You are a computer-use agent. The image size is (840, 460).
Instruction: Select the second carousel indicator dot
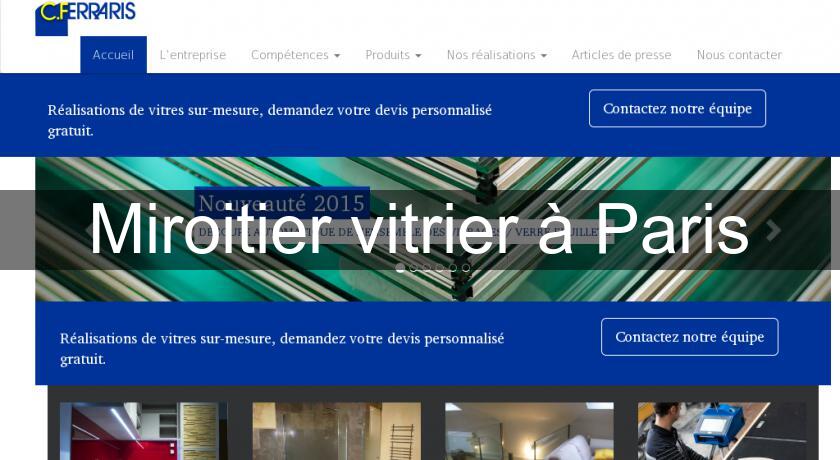click(414, 268)
